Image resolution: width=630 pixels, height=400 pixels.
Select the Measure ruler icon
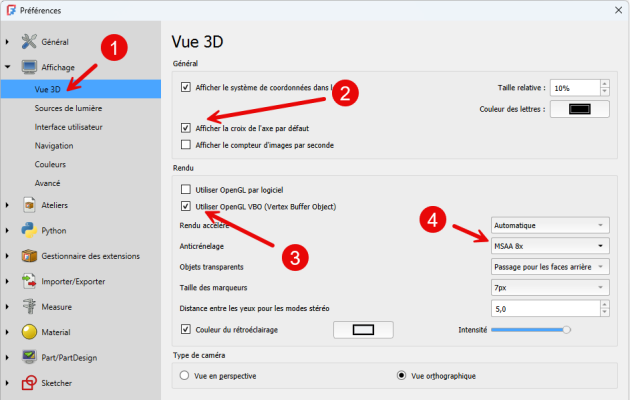(x=29, y=306)
